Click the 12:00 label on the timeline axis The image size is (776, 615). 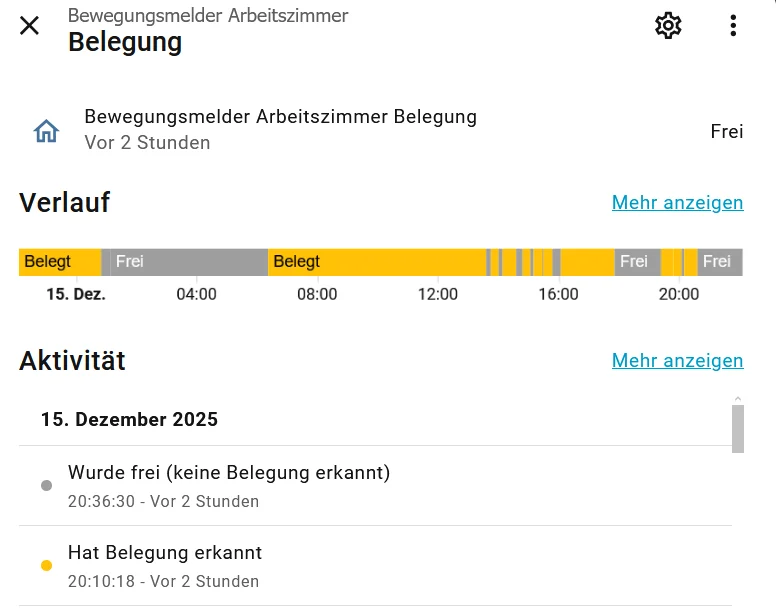click(x=438, y=294)
